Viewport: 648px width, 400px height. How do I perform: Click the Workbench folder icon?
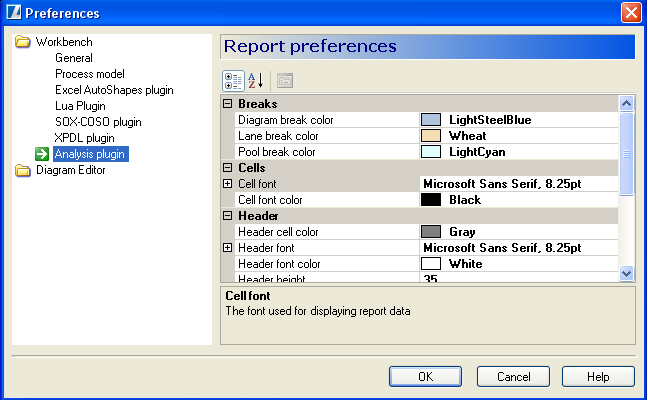[23, 42]
